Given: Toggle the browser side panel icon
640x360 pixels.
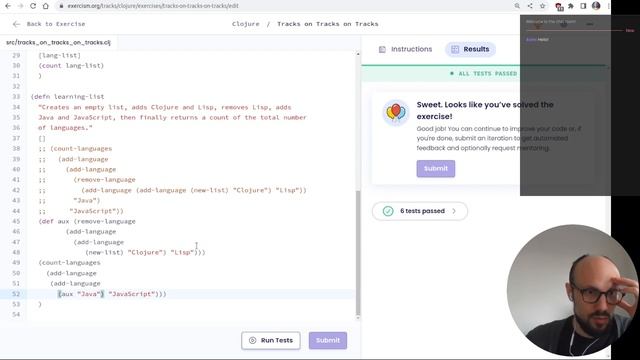Looking at the screenshot, I should (583, 6).
